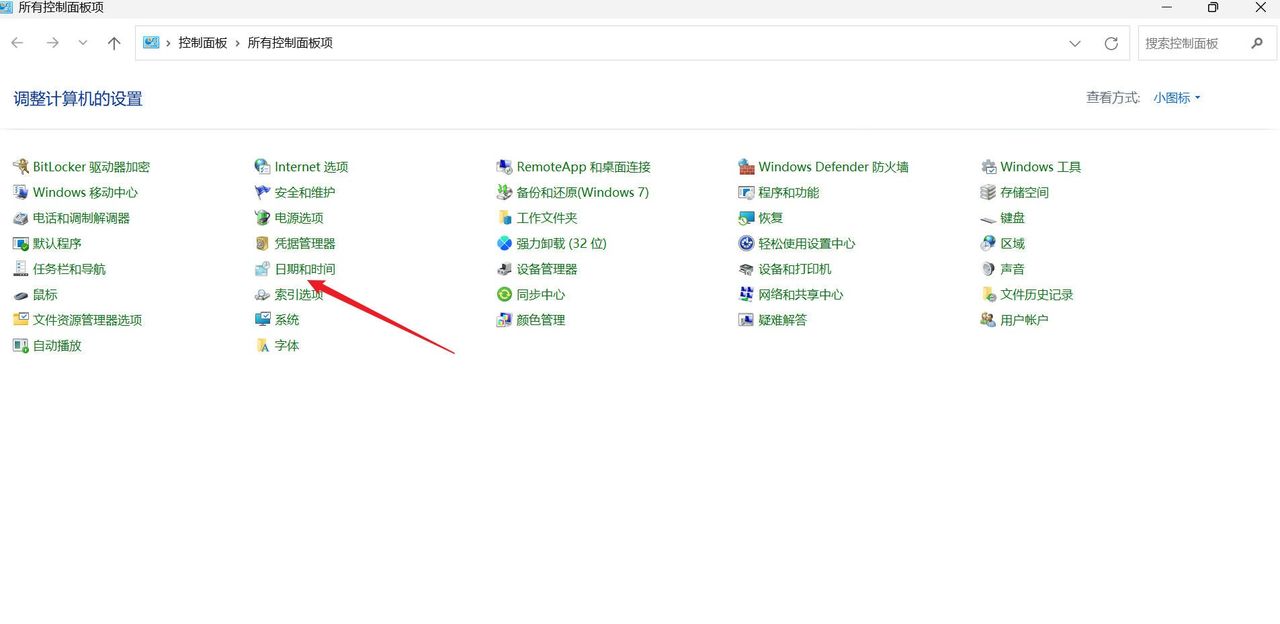Expand the chevron after 控制面板 breadcrumb

[238, 43]
